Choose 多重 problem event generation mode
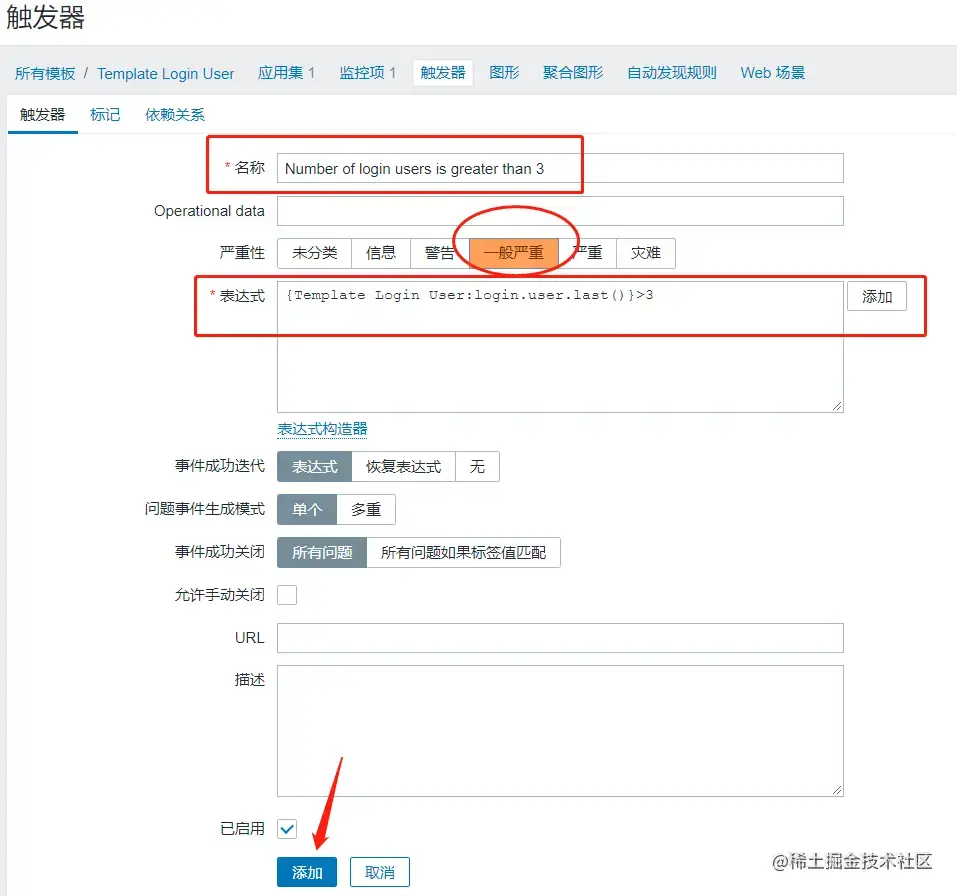 point(366,510)
